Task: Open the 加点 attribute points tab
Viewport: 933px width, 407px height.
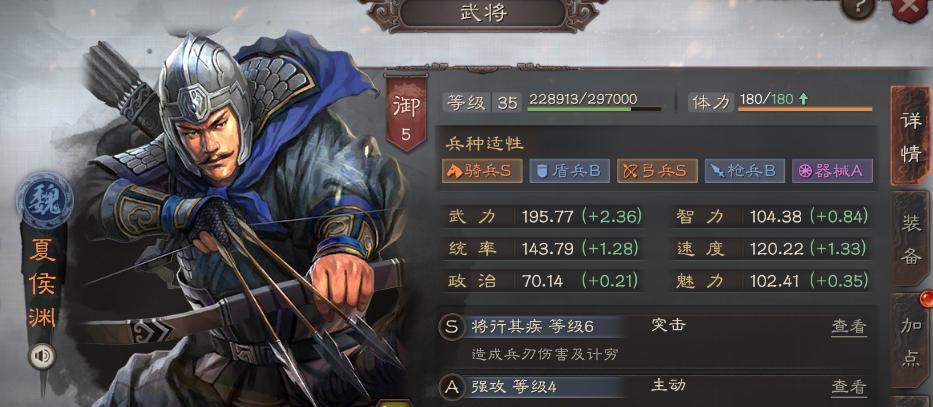Action: (910, 342)
